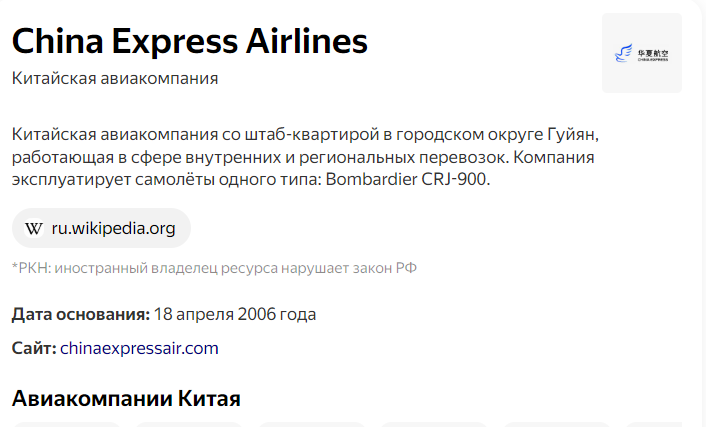Click the blue wing emblem in the logo

coord(624,53)
